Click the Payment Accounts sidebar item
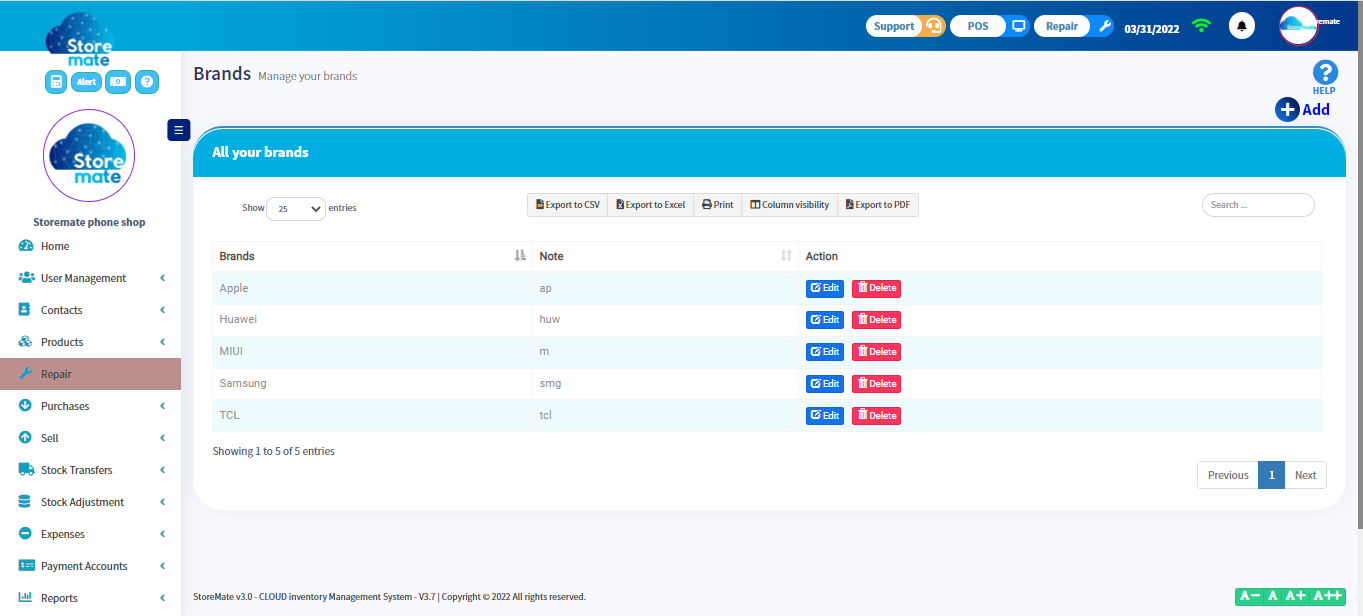 (x=90, y=566)
